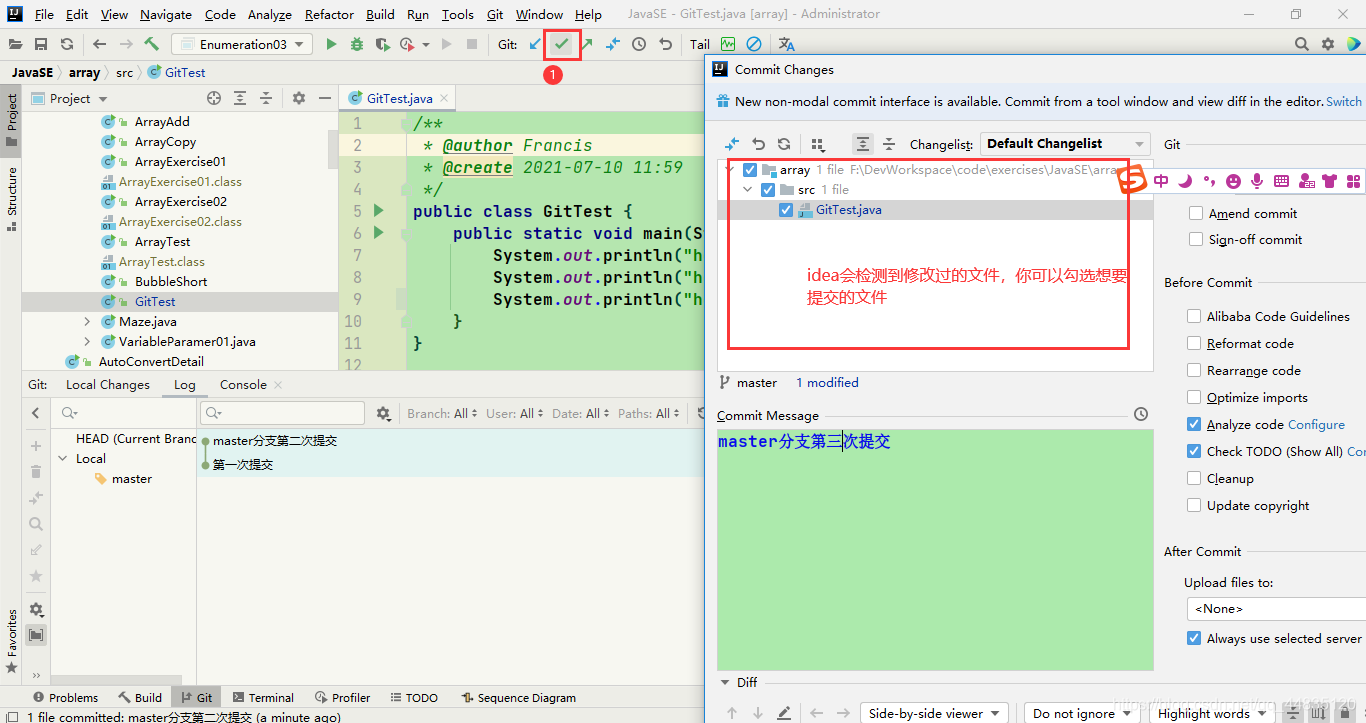This screenshot has height=723, width=1366.
Task: Click locate file target icon in Project panel
Action: [x=213, y=98]
